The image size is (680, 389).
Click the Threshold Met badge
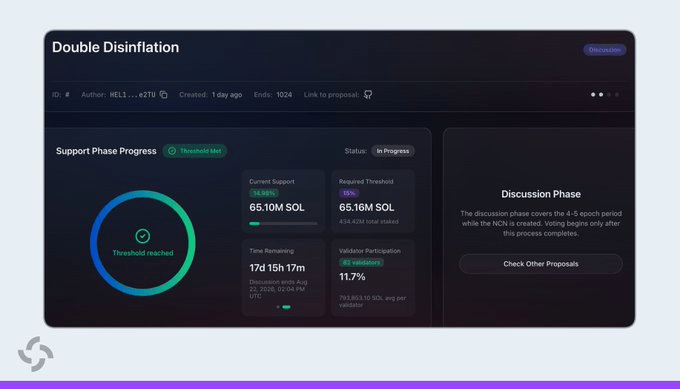tap(195, 151)
